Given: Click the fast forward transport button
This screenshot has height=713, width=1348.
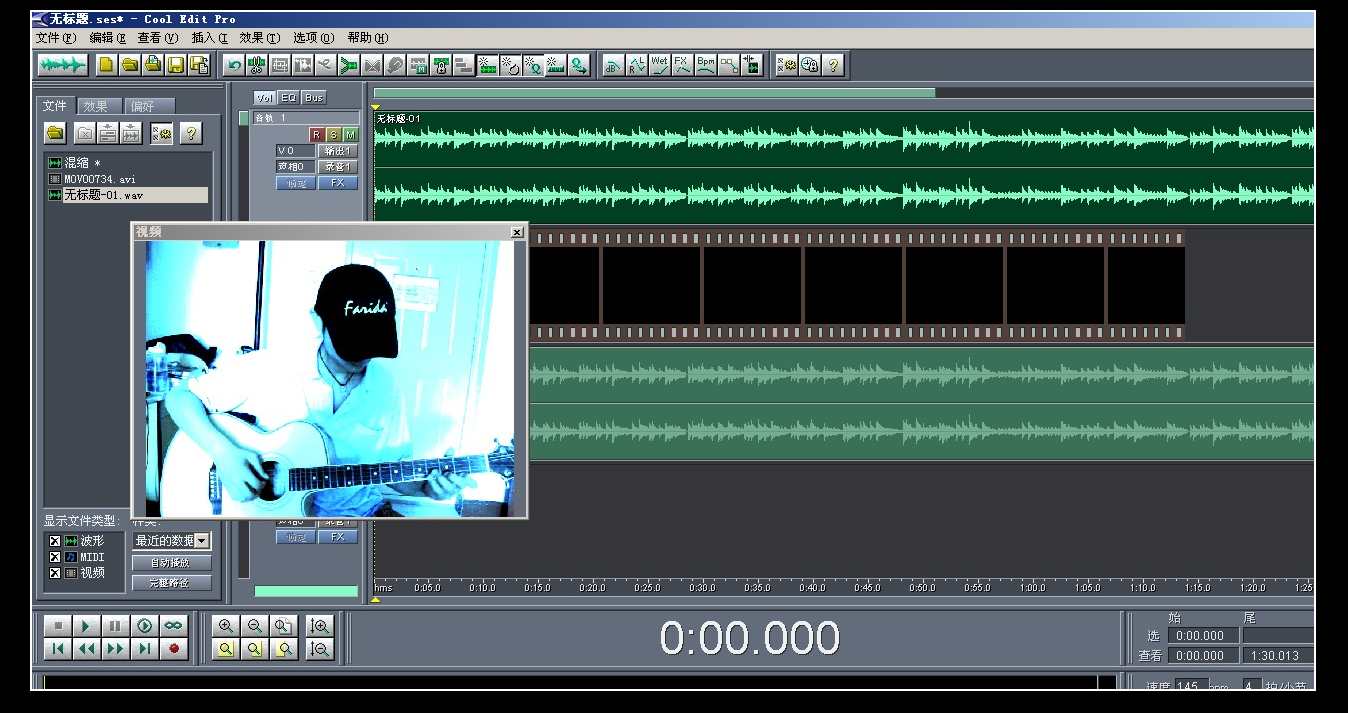Looking at the screenshot, I should [x=115, y=648].
